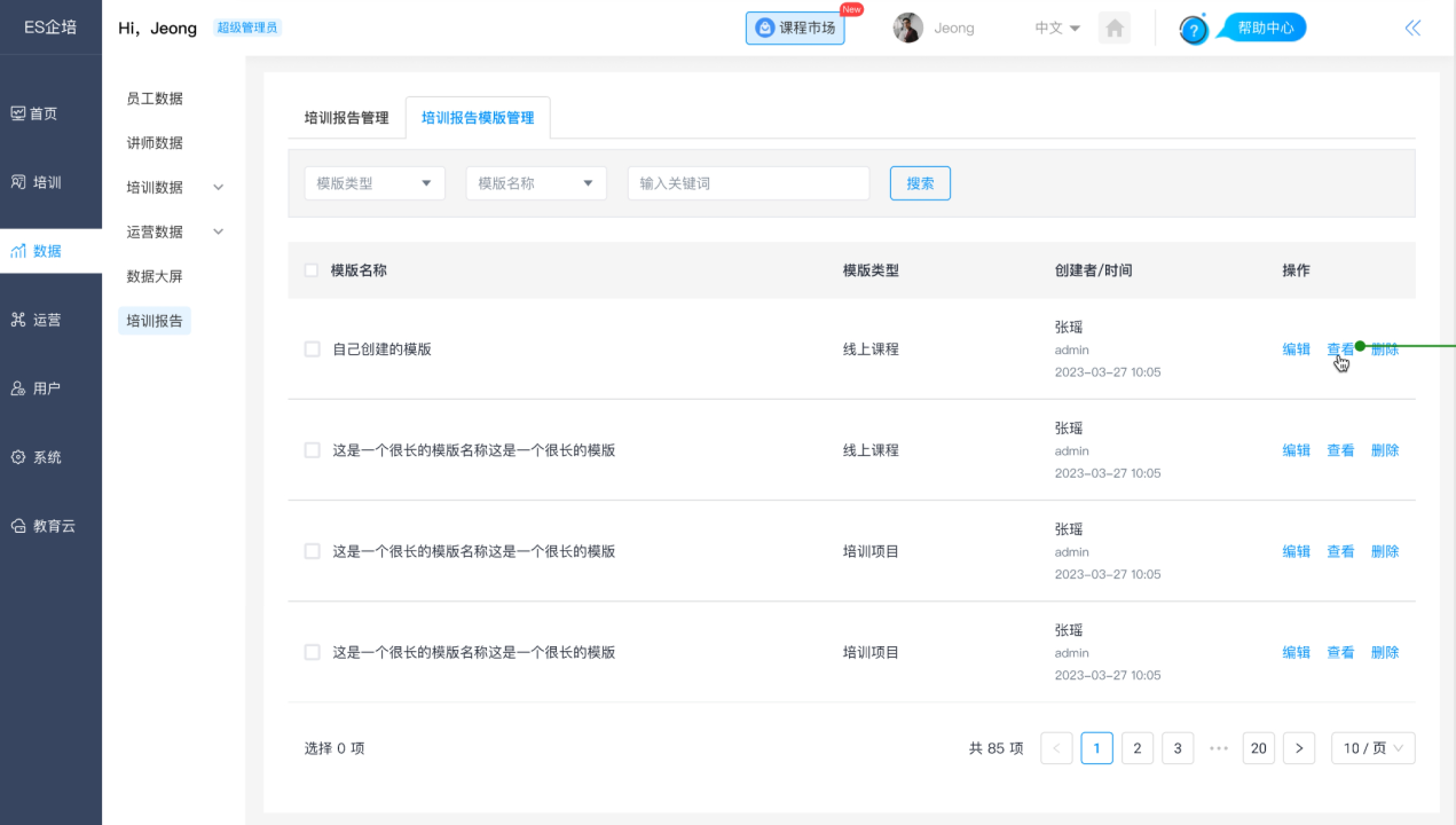Select 培训报告 menu item
Viewport: 1456px width, 825px height.
(x=155, y=321)
